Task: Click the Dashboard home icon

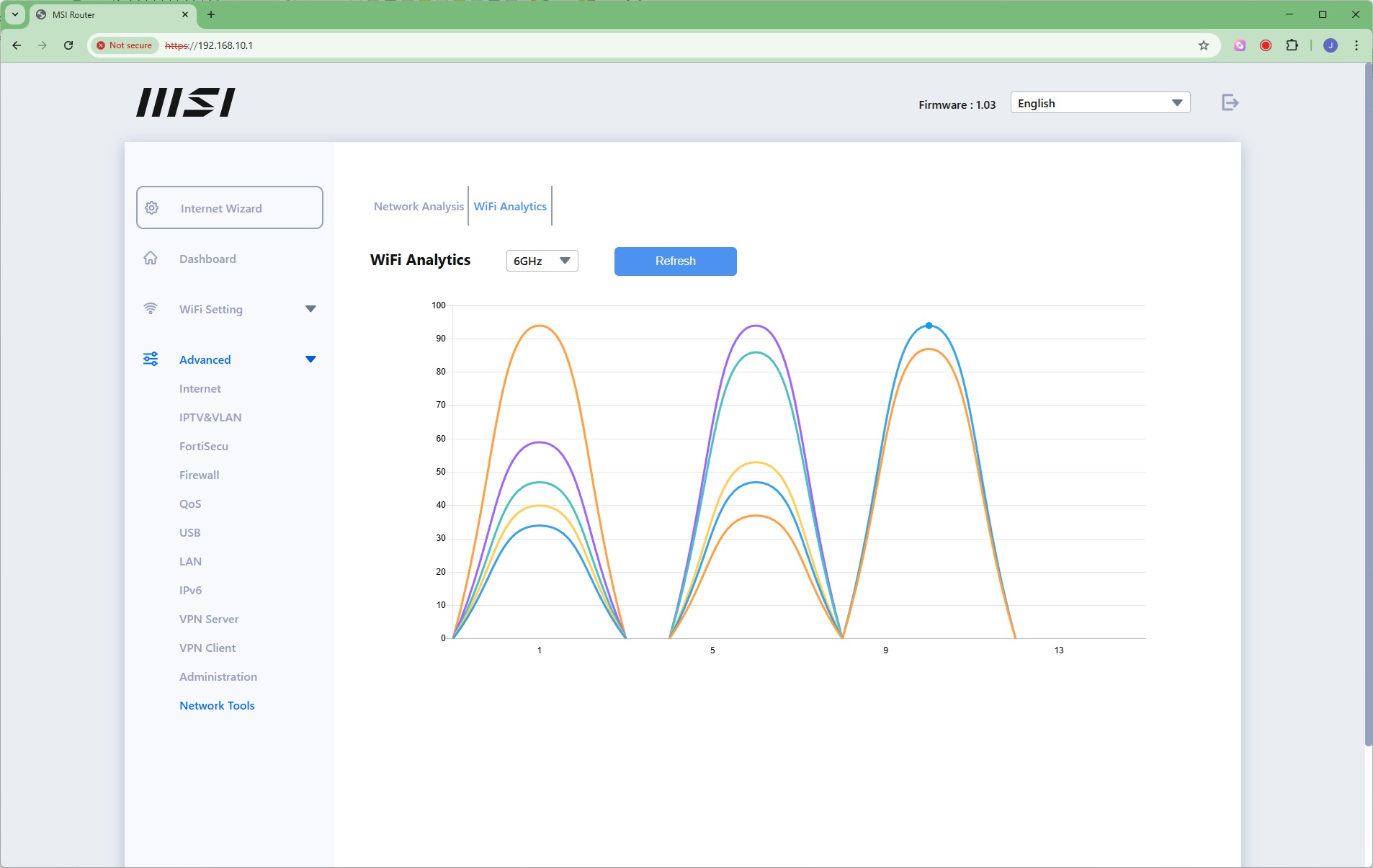Action: [151, 259]
